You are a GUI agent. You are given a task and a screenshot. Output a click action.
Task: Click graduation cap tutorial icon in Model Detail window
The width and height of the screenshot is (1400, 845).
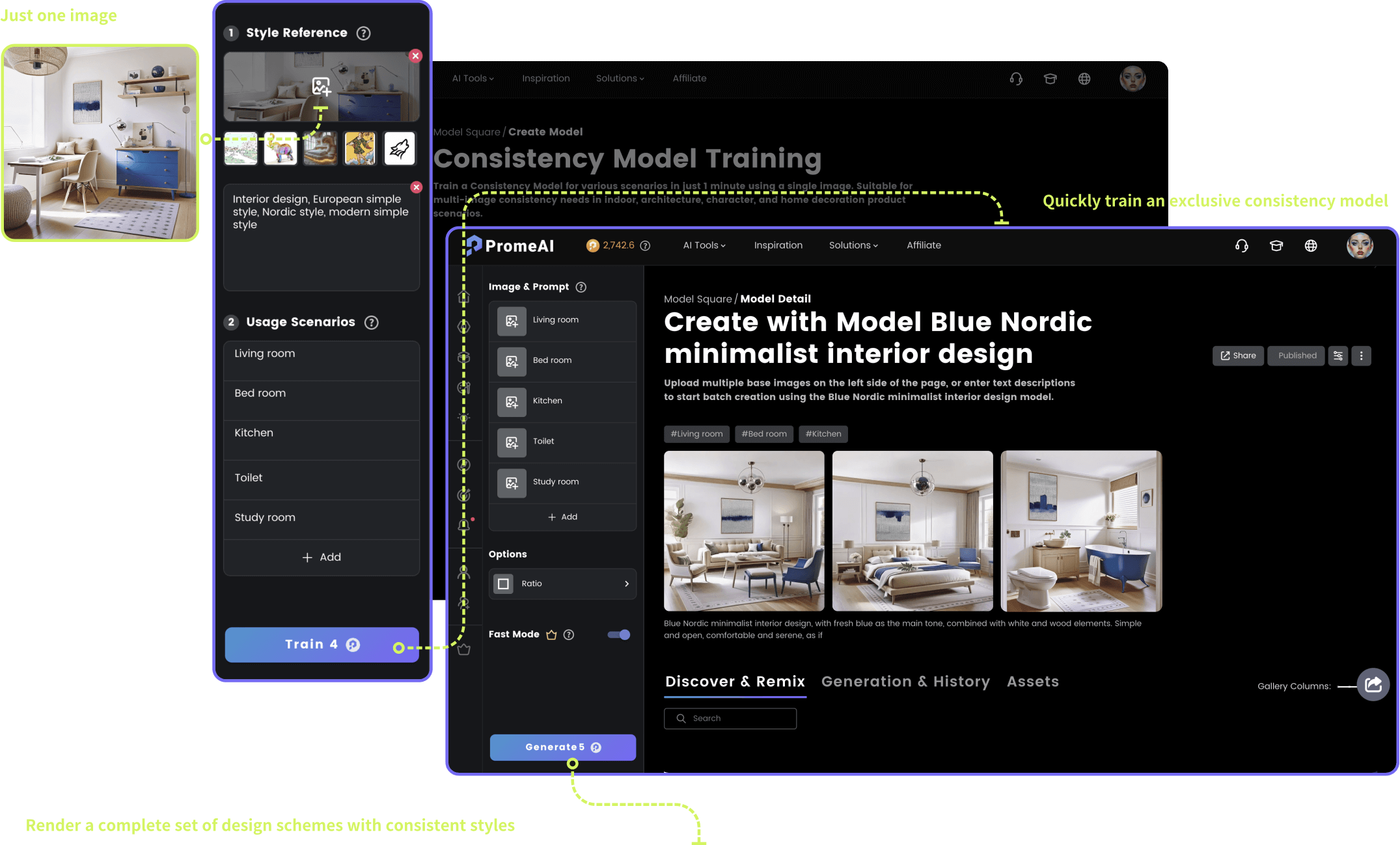(1276, 246)
